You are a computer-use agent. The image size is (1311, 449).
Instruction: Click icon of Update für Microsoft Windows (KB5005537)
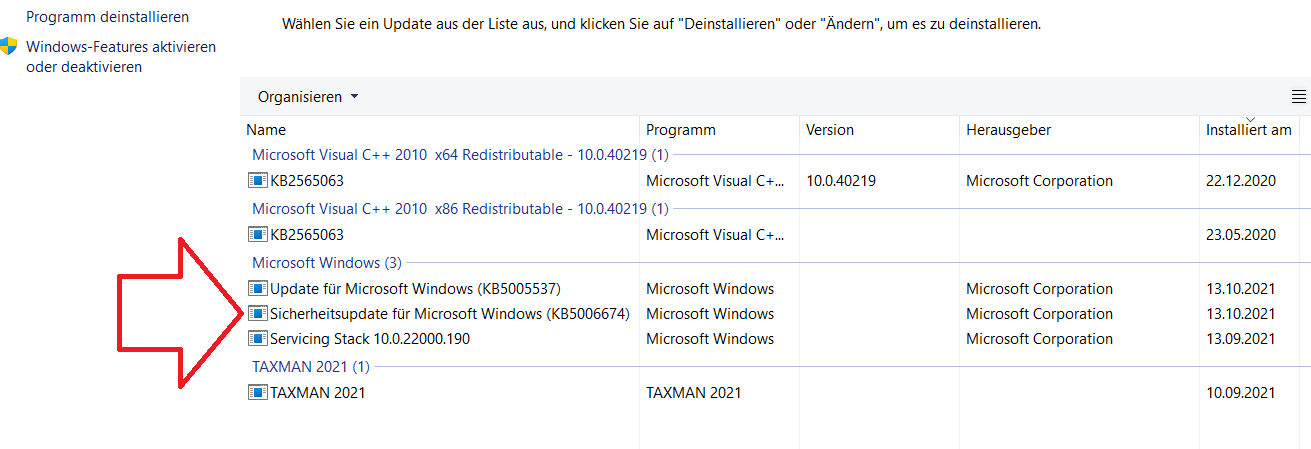(x=258, y=289)
